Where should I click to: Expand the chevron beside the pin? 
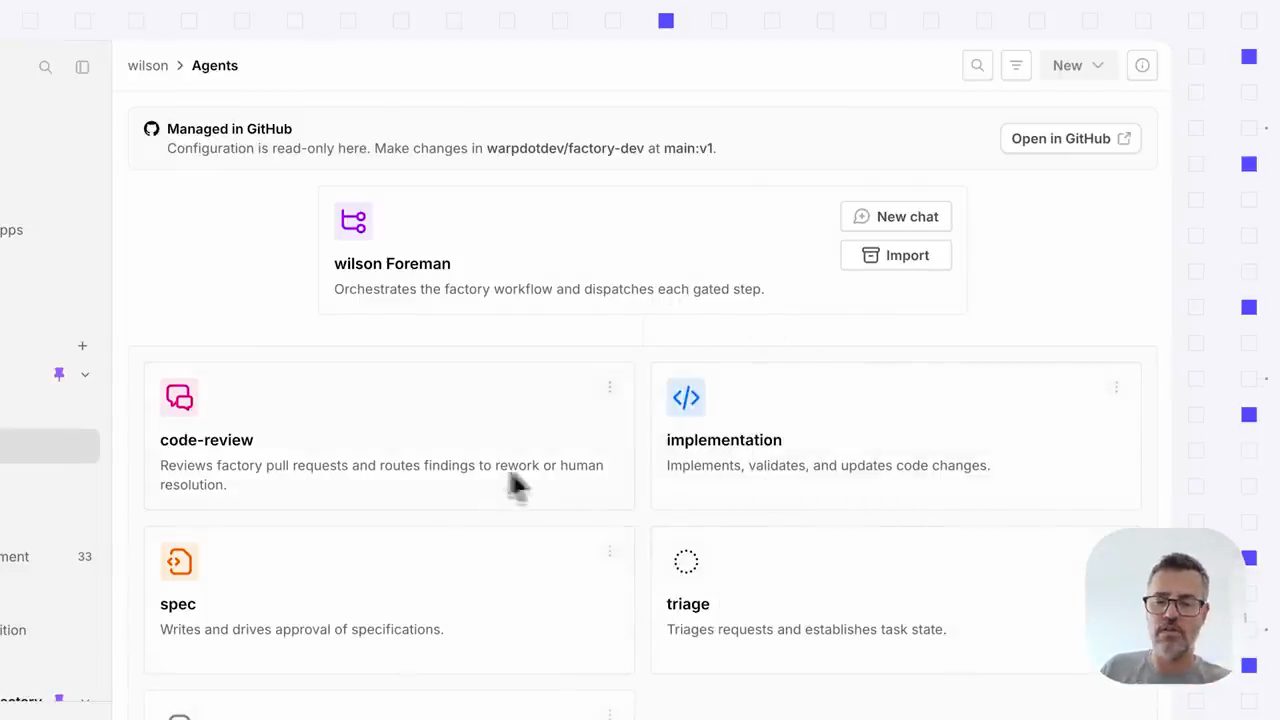pos(85,374)
